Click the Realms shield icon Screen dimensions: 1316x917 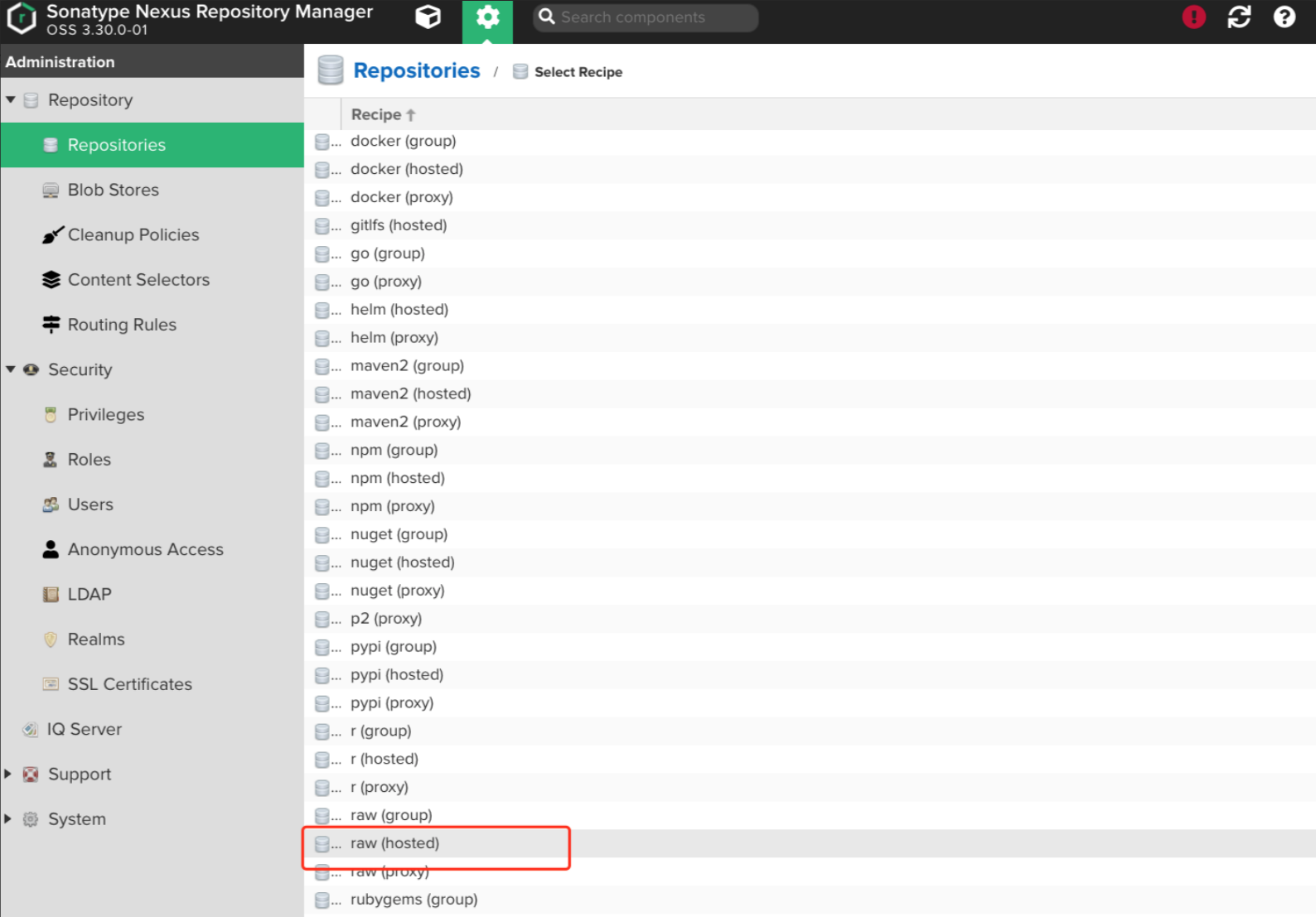(x=51, y=639)
